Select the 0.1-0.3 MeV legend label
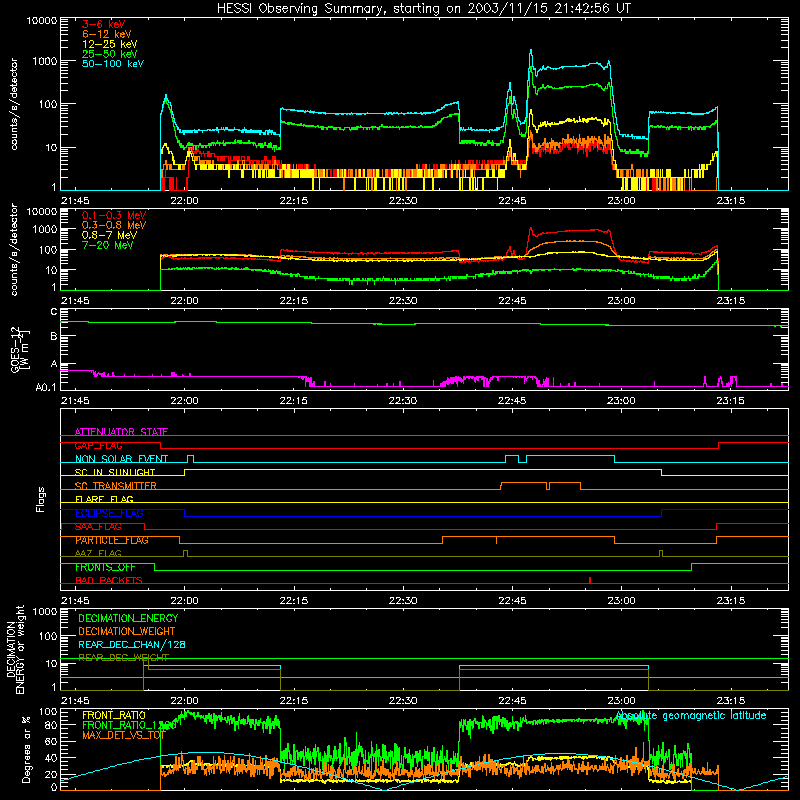800x800 pixels. 114,215
